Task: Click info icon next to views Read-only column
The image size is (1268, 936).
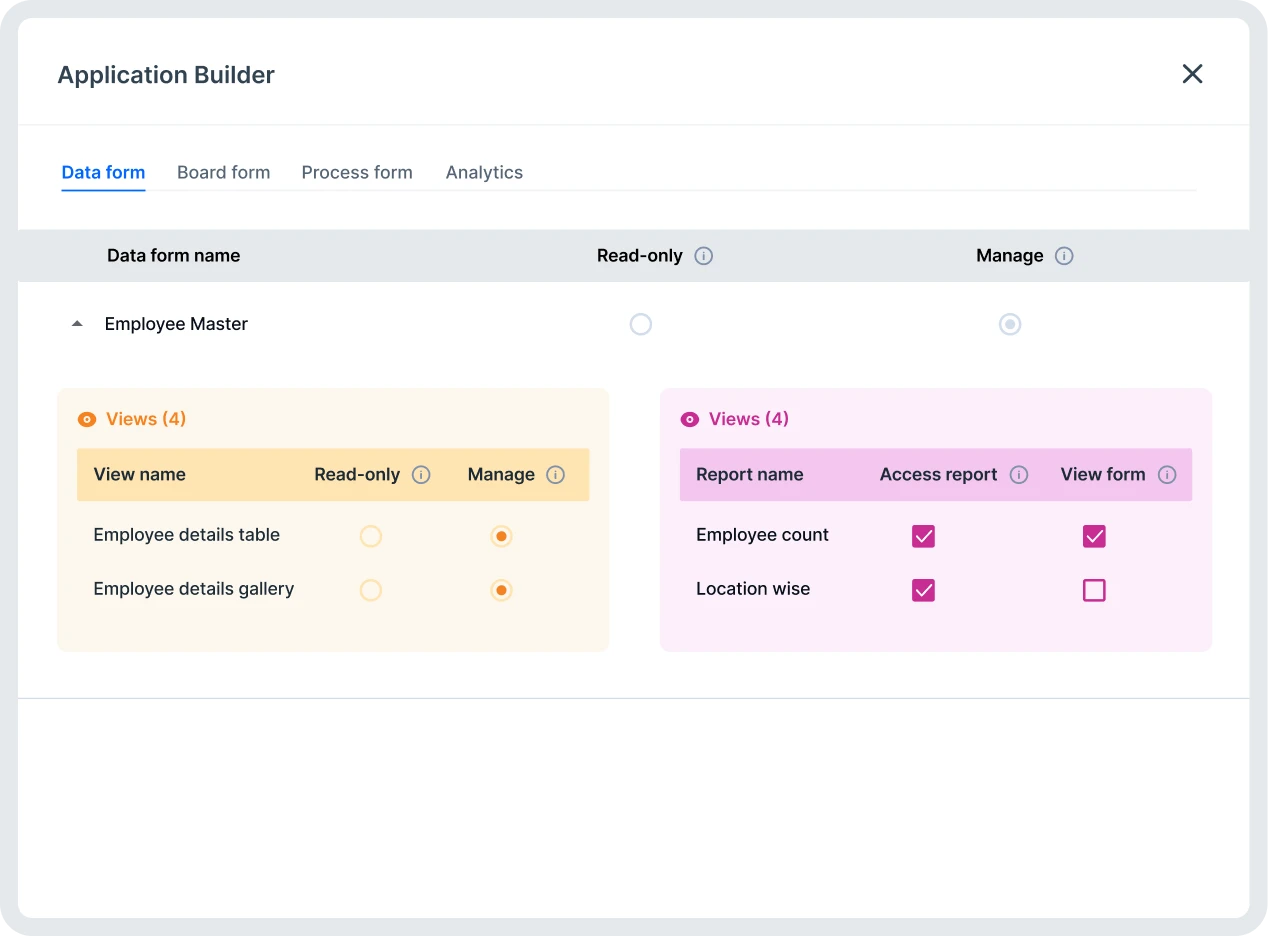Action: 421,475
